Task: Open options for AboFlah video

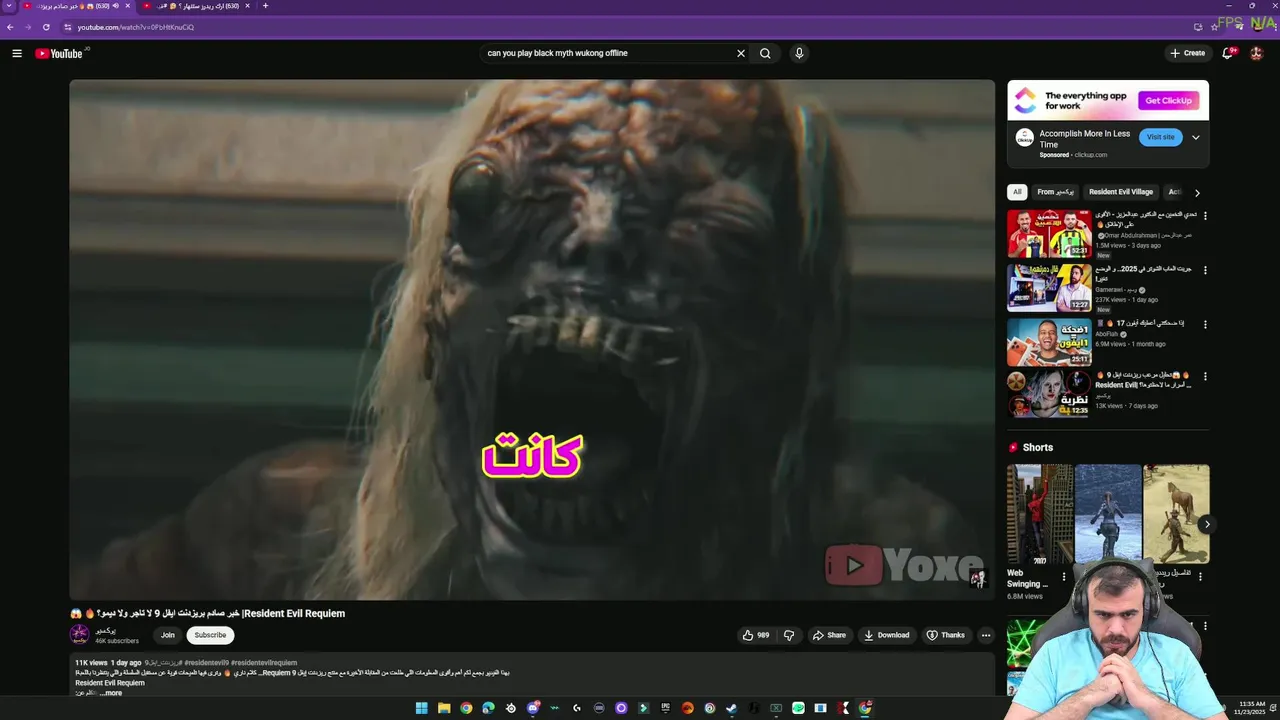Action: (1205, 324)
